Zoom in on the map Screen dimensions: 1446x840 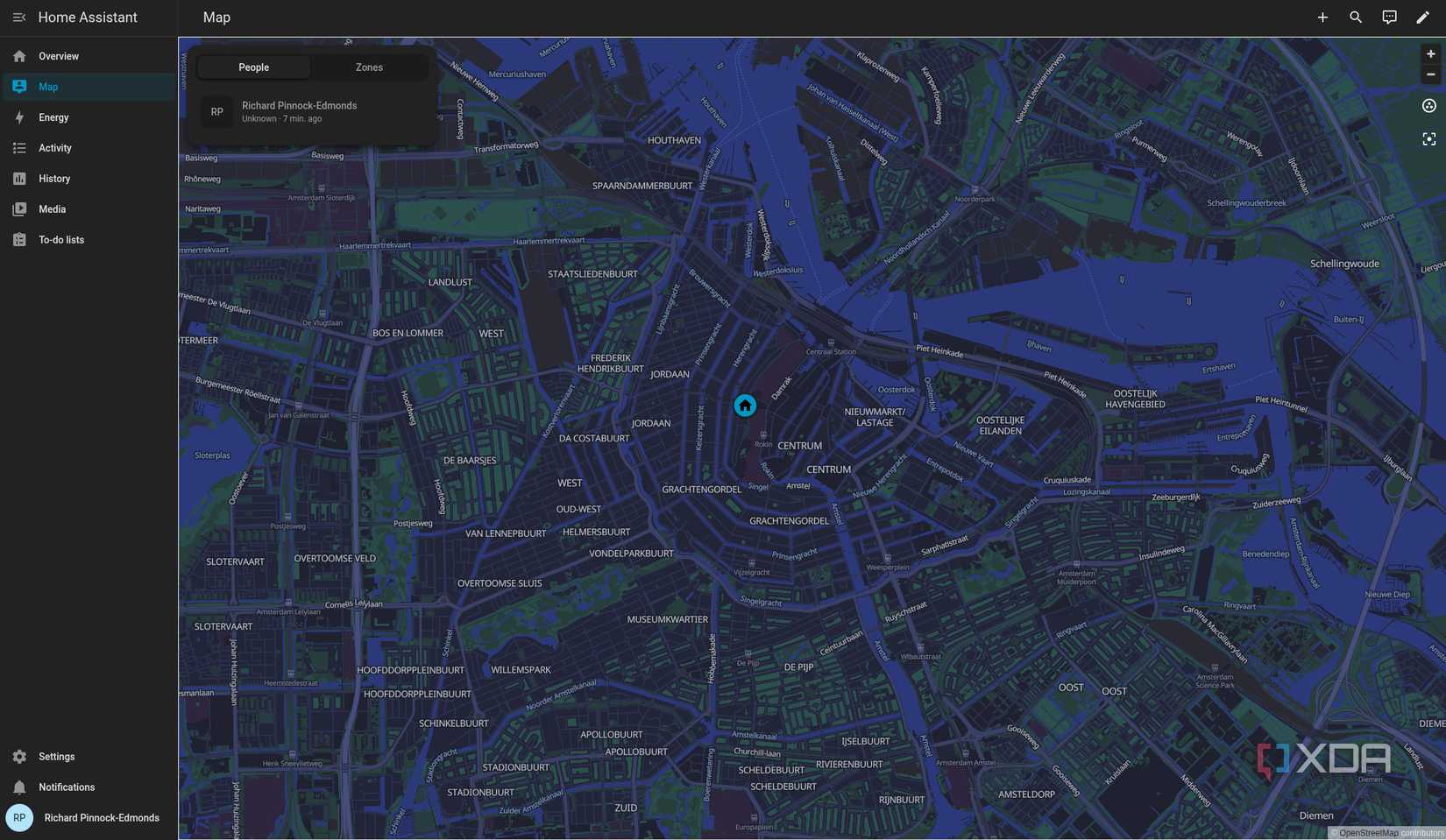pyautogui.click(x=1430, y=54)
